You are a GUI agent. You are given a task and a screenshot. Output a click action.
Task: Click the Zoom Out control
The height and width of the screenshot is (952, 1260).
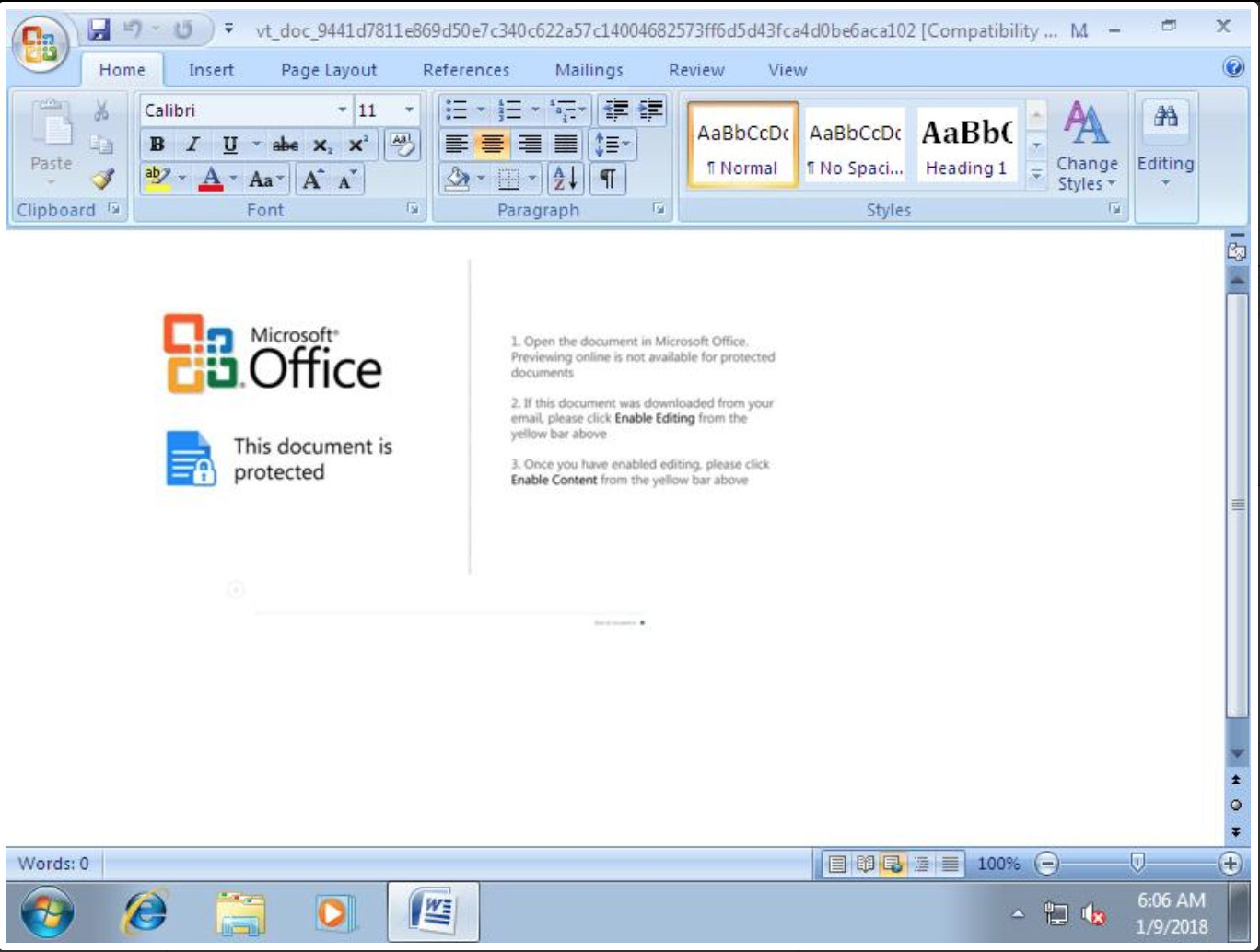point(1046,862)
